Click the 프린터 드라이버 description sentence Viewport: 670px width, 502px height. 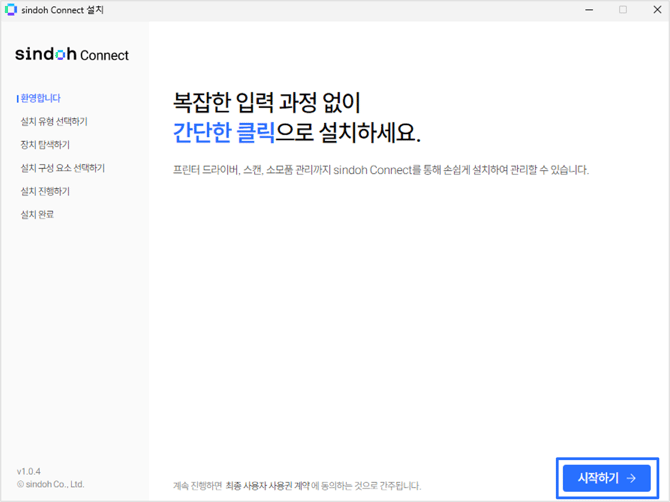[381, 170]
